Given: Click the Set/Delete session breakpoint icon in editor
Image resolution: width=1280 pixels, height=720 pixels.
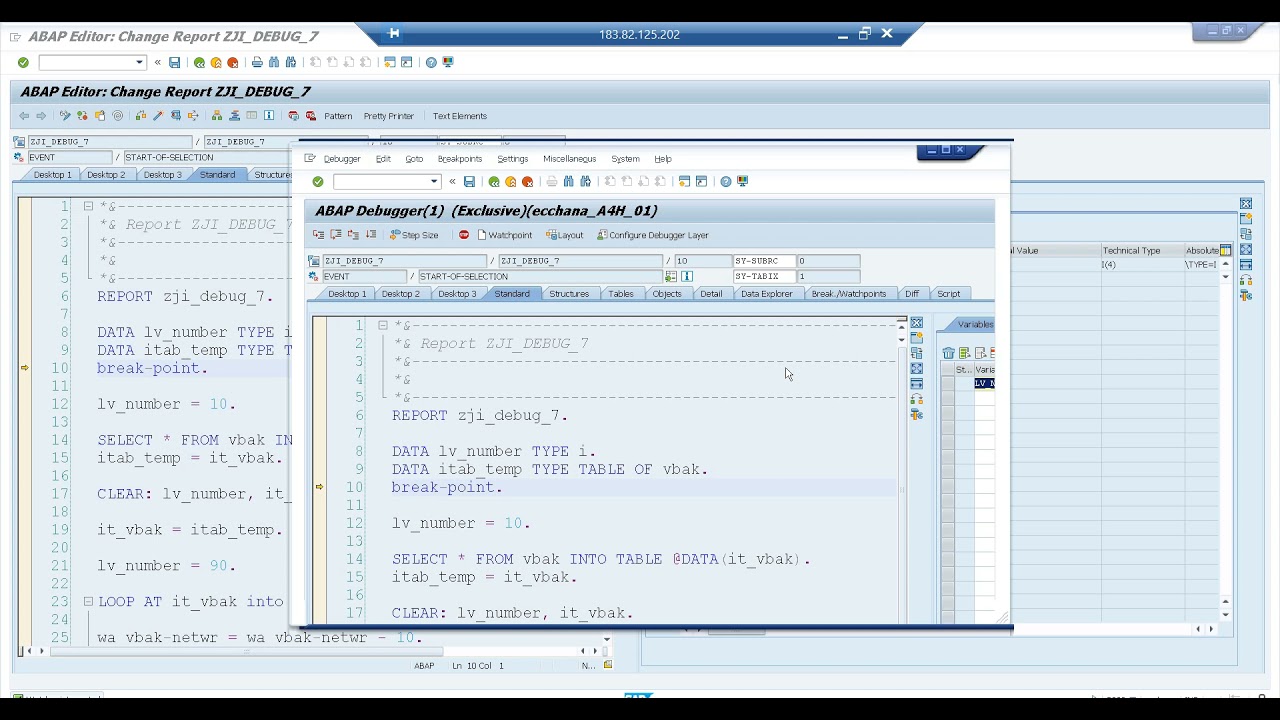Looking at the screenshot, I should (293, 116).
